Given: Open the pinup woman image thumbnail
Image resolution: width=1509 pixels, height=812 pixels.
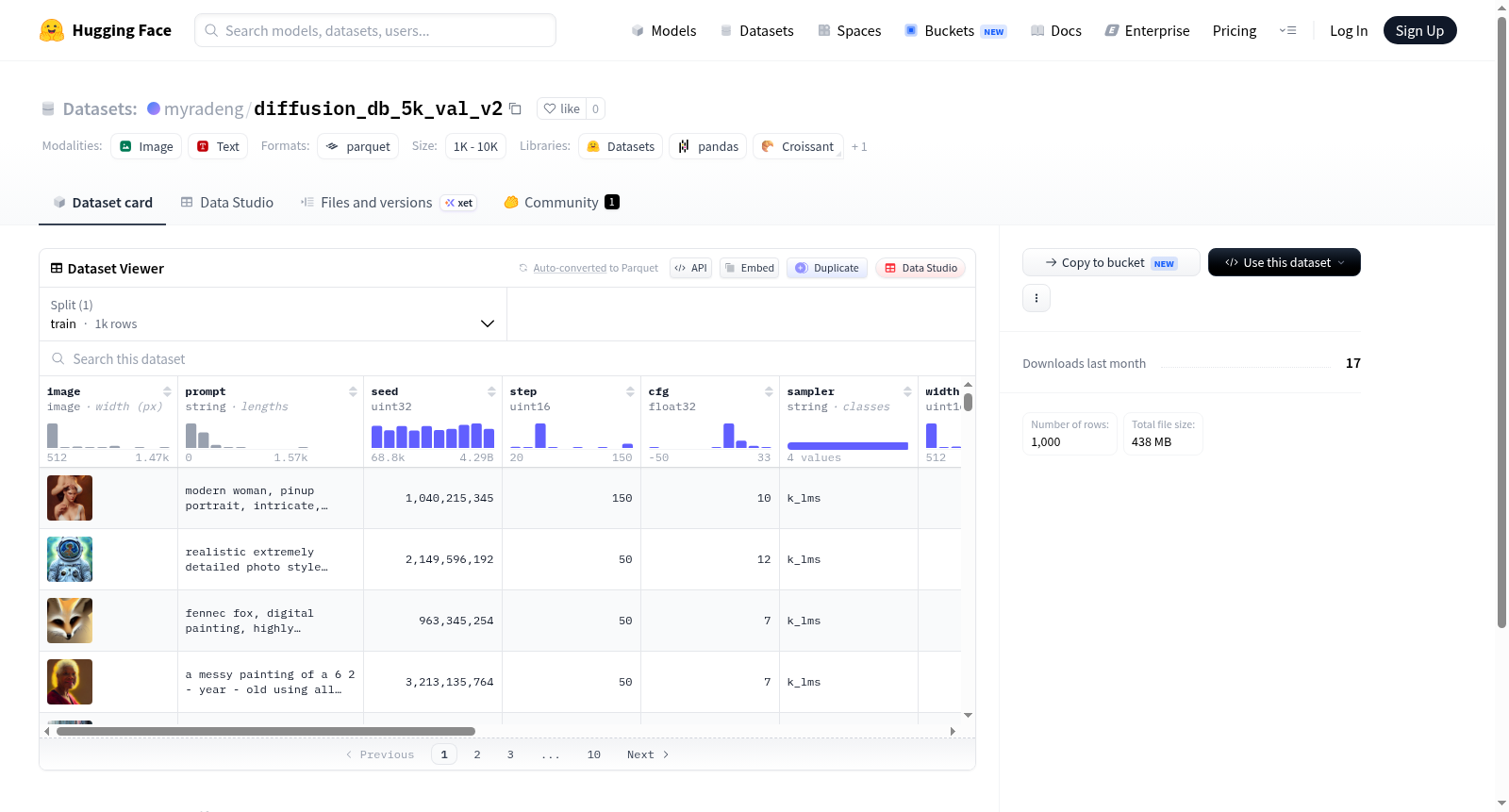Looking at the screenshot, I should pos(70,498).
